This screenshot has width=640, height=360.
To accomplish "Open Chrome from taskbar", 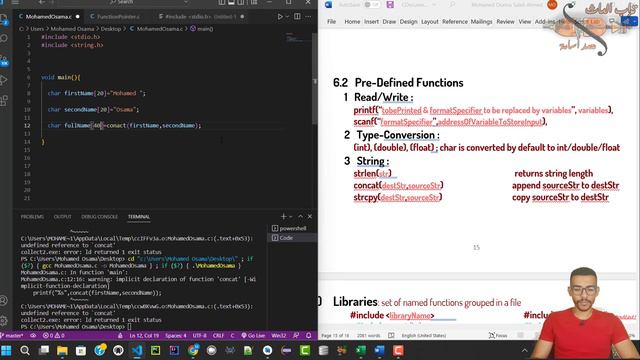I will tap(193, 350).
